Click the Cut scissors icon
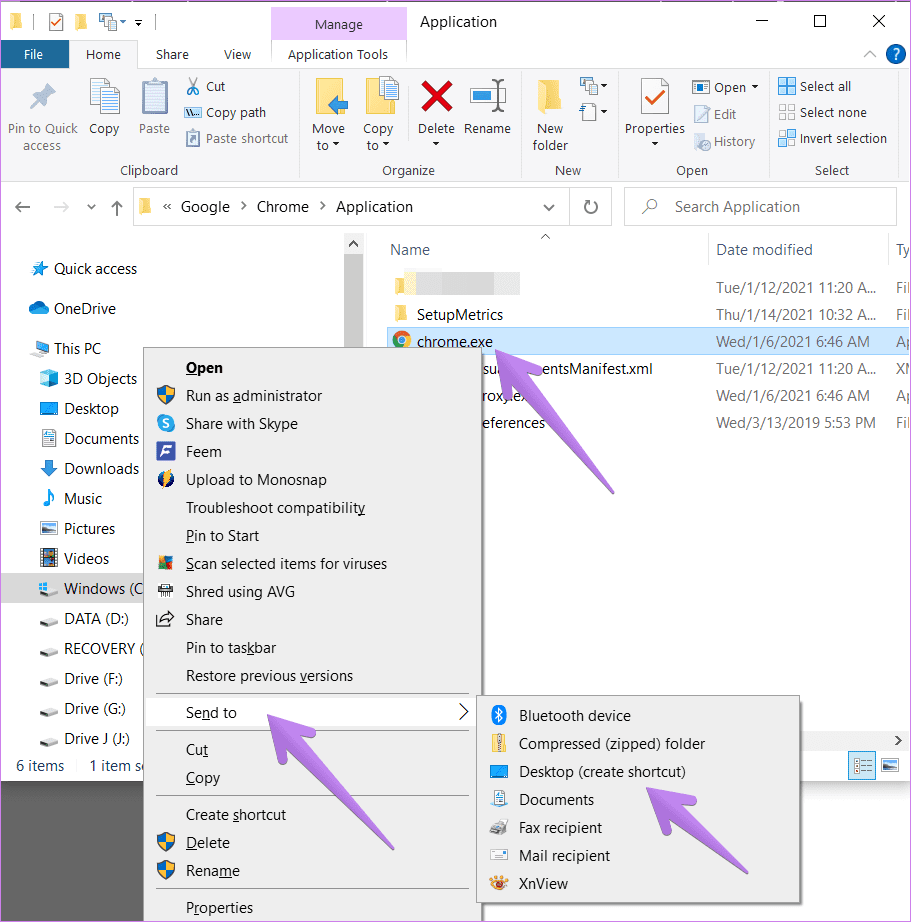The height and width of the screenshot is (922, 911). tap(192, 86)
